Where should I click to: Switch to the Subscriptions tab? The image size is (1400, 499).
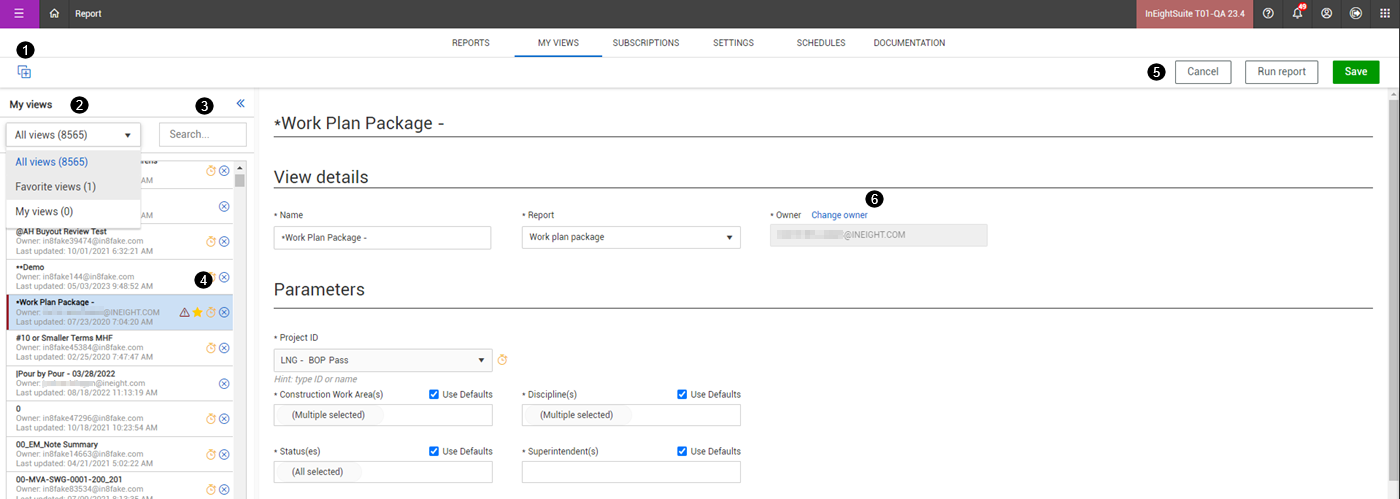pos(646,43)
